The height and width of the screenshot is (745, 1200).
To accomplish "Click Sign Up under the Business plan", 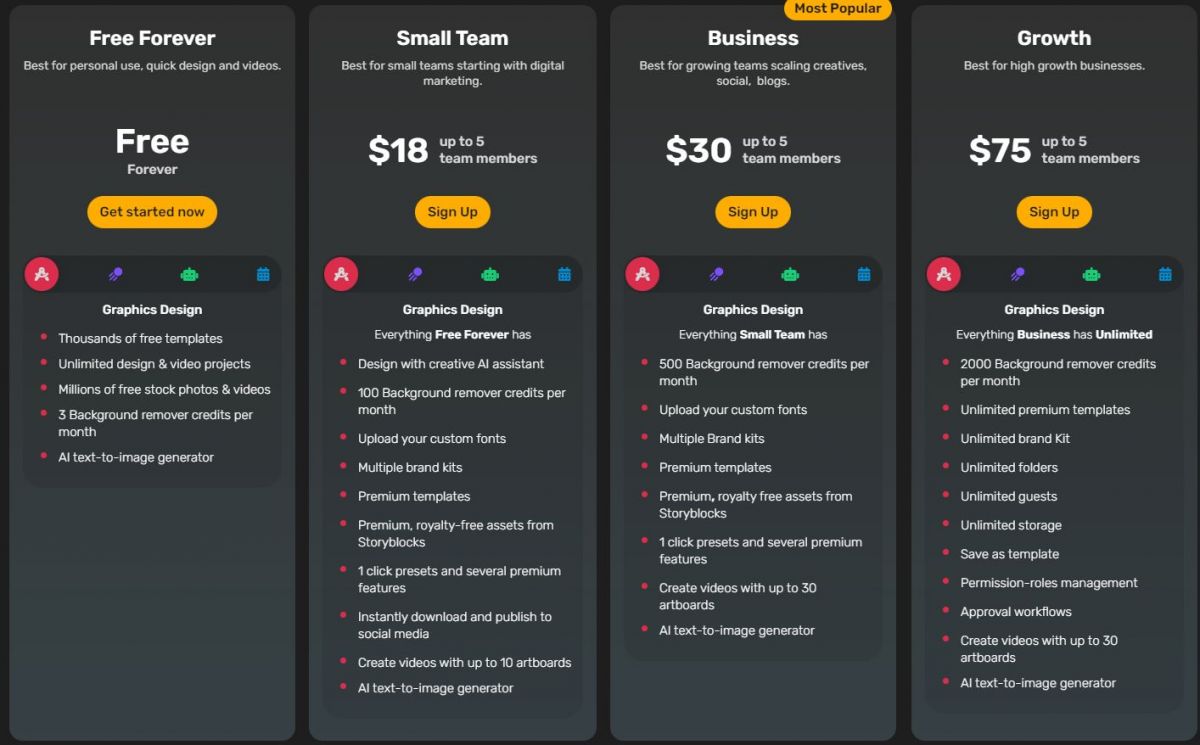I will point(753,211).
